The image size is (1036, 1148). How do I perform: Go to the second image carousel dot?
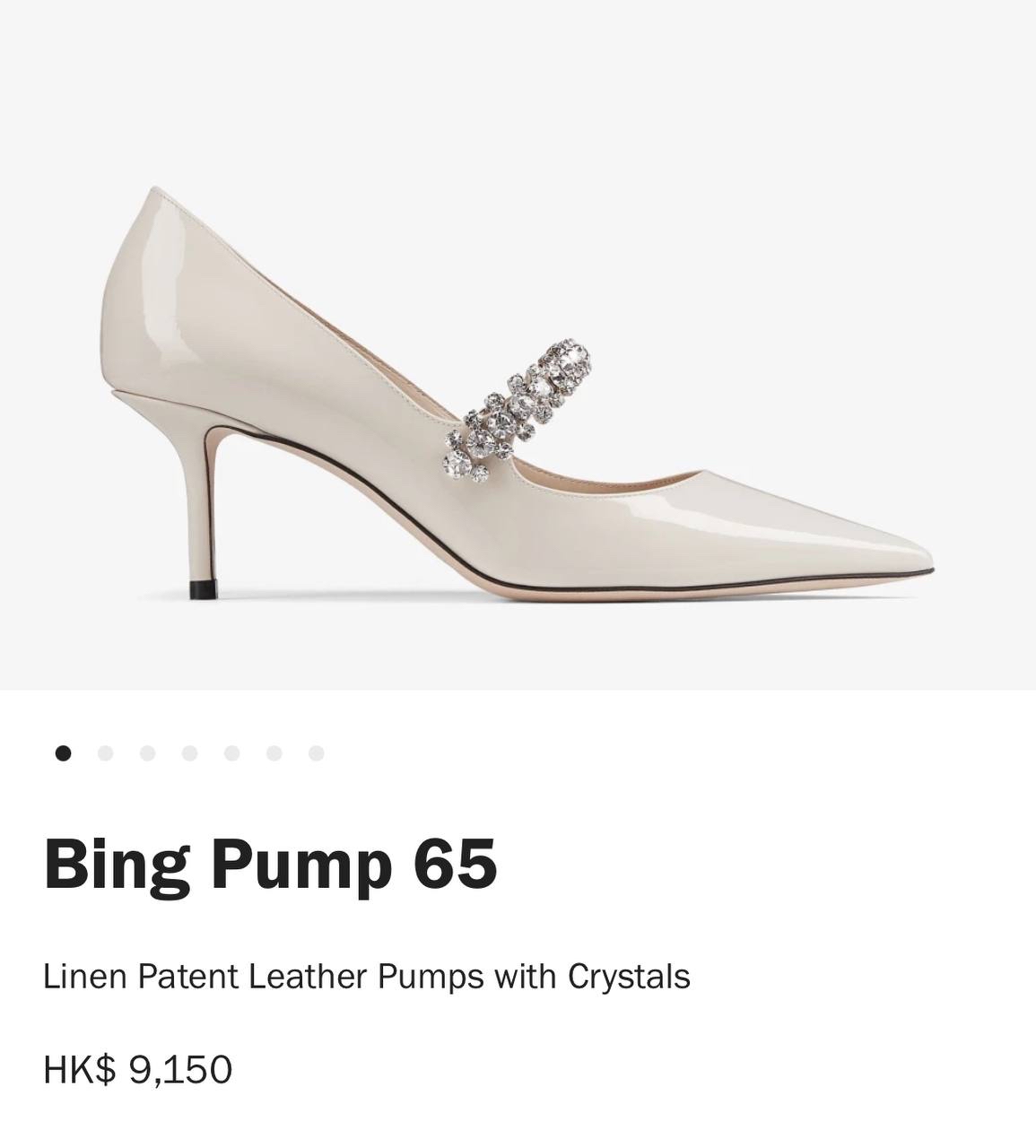(x=105, y=753)
